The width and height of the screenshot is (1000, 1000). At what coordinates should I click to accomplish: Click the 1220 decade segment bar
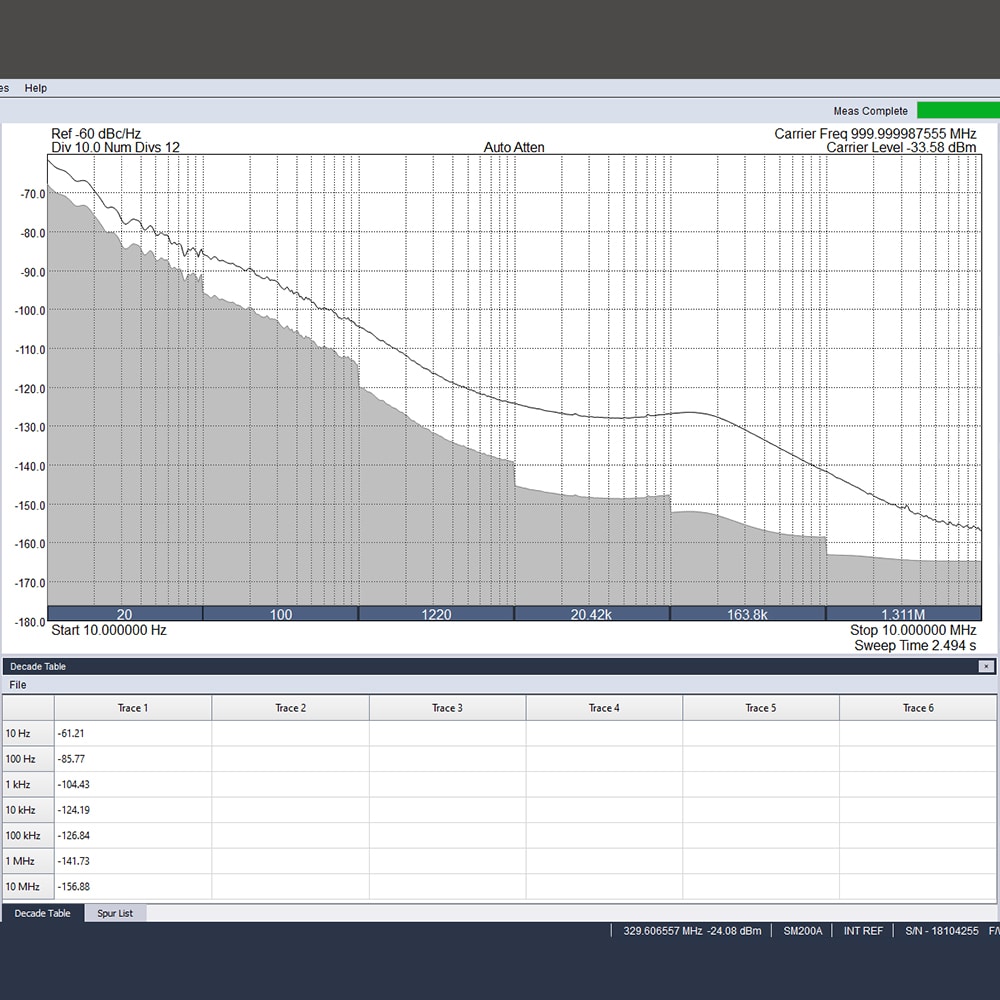click(x=436, y=614)
